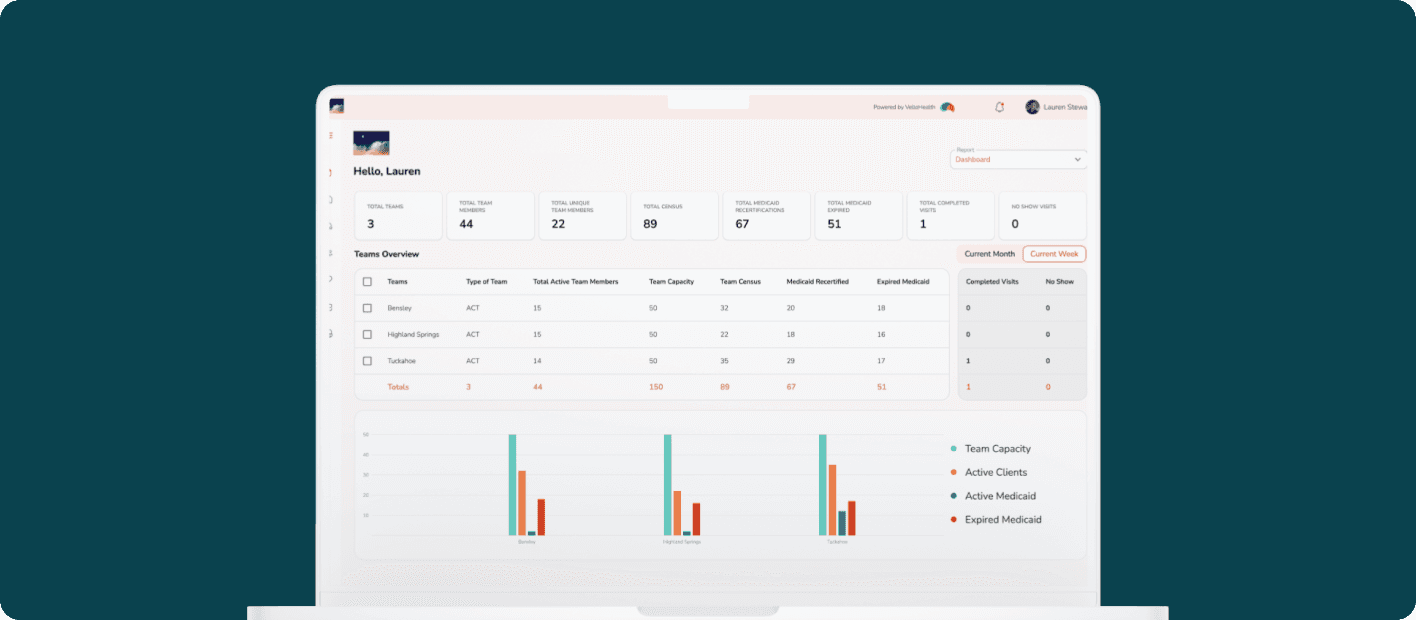Image resolution: width=1416 pixels, height=620 pixels.
Task: Click the Active Medicaid legend dot
Action: [954, 496]
